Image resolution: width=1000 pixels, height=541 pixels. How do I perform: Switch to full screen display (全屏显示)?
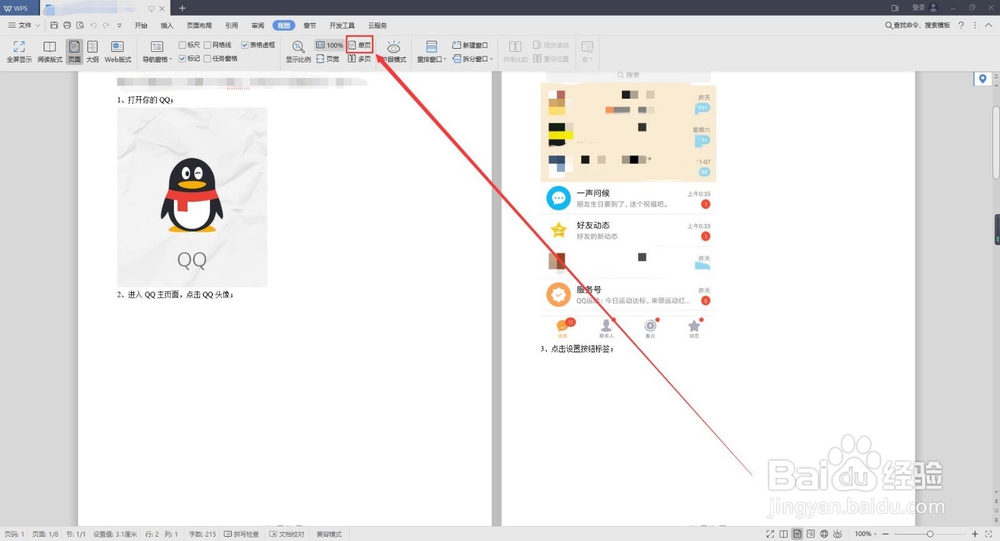point(19,51)
